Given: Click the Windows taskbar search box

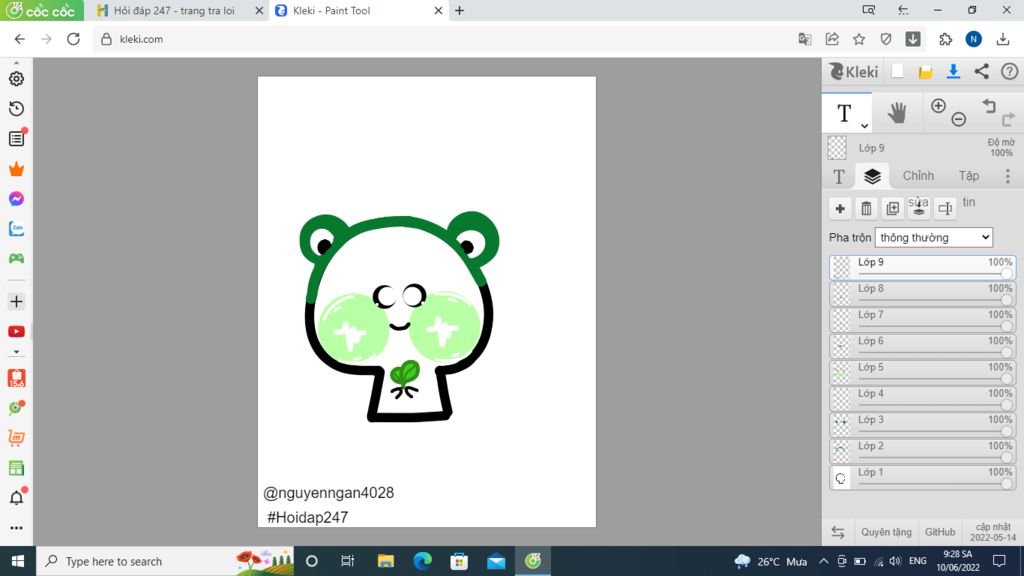Looking at the screenshot, I should 166,561.
